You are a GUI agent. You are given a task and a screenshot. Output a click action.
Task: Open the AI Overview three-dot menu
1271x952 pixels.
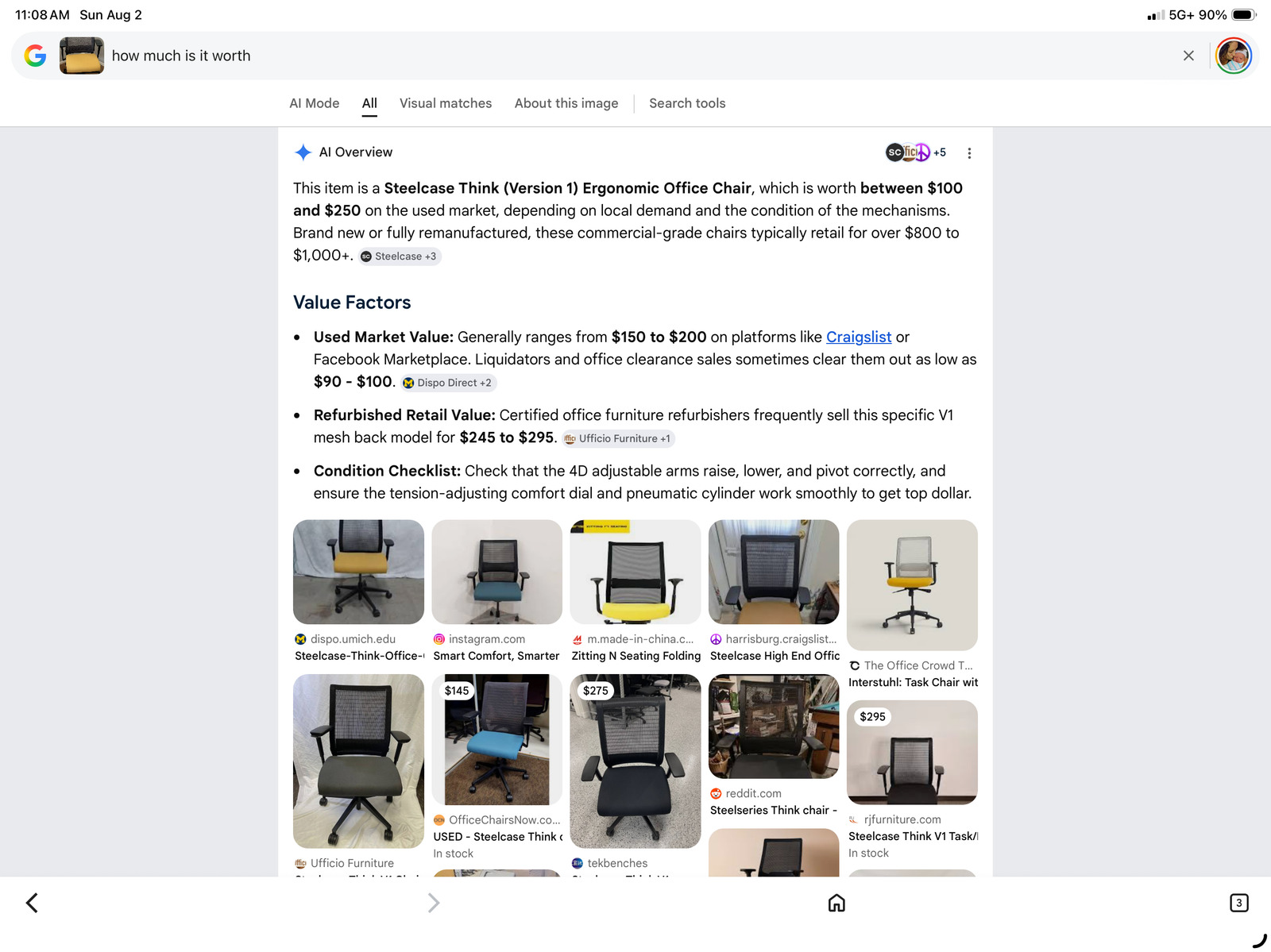[x=969, y=153]
